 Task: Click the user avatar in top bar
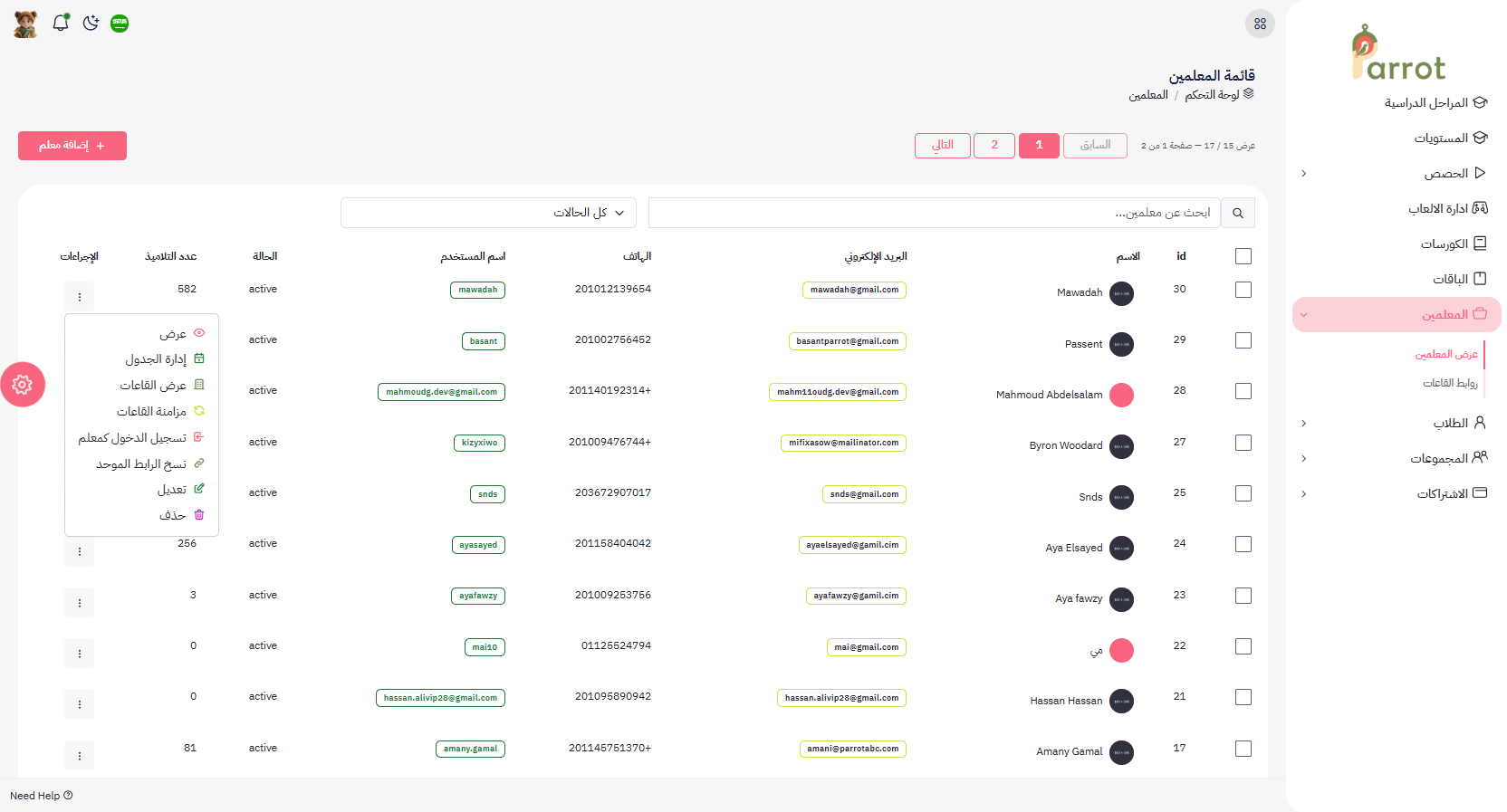[25, 24]
